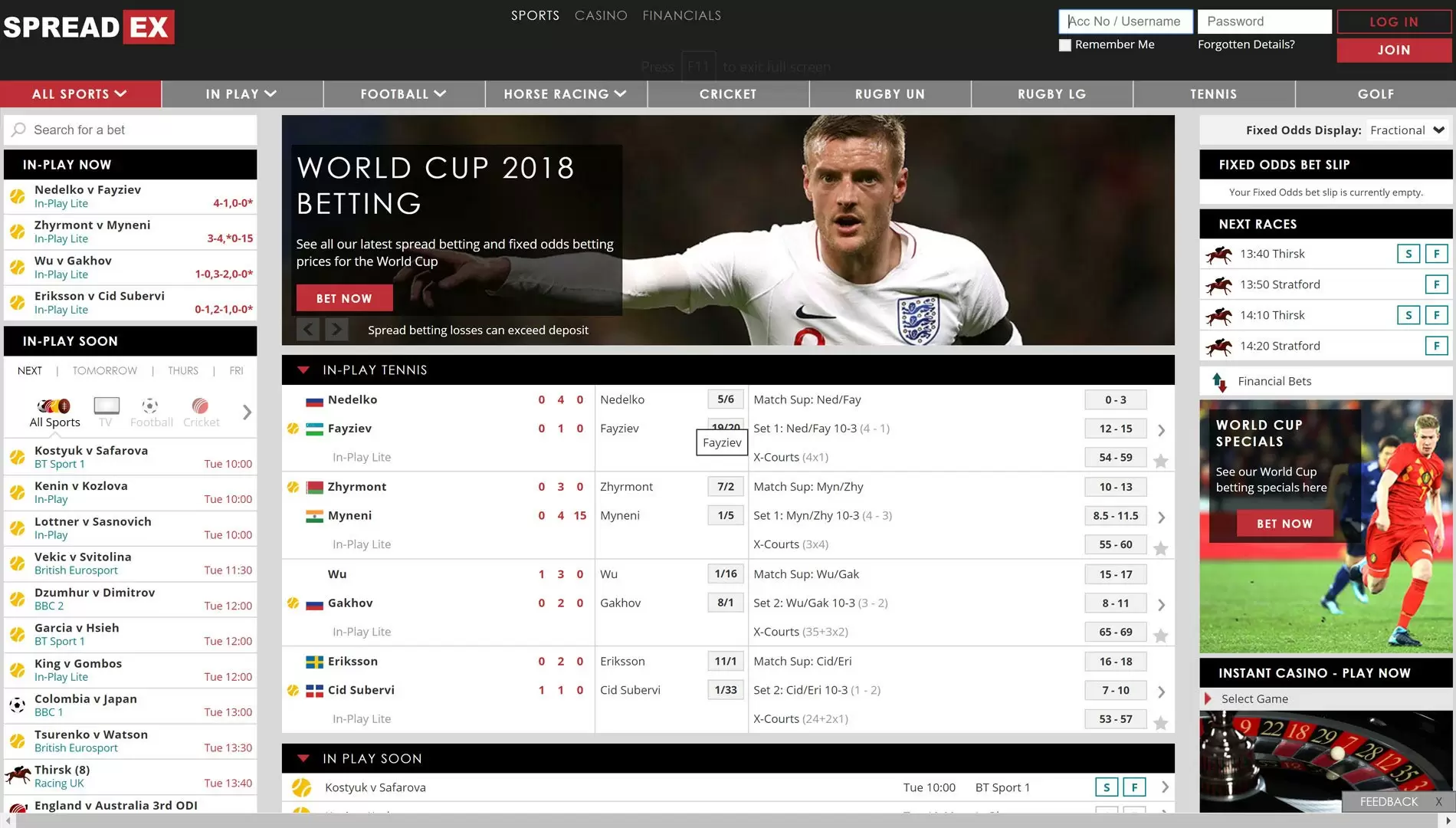The image size is (1456, 828).
Task: Open the All Sports dropdown menu
Action: click(80, 94)
